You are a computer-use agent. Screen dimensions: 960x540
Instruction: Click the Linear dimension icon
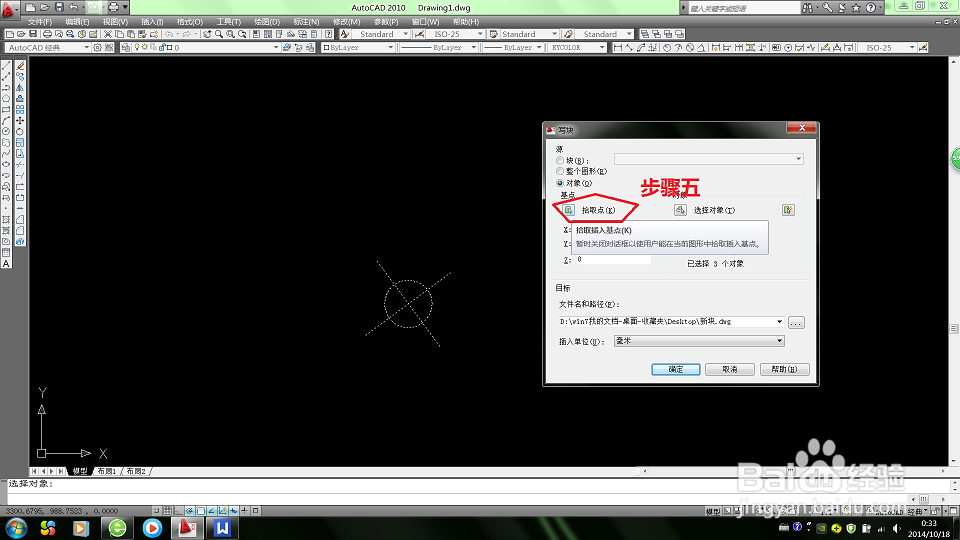pos(618,47)
